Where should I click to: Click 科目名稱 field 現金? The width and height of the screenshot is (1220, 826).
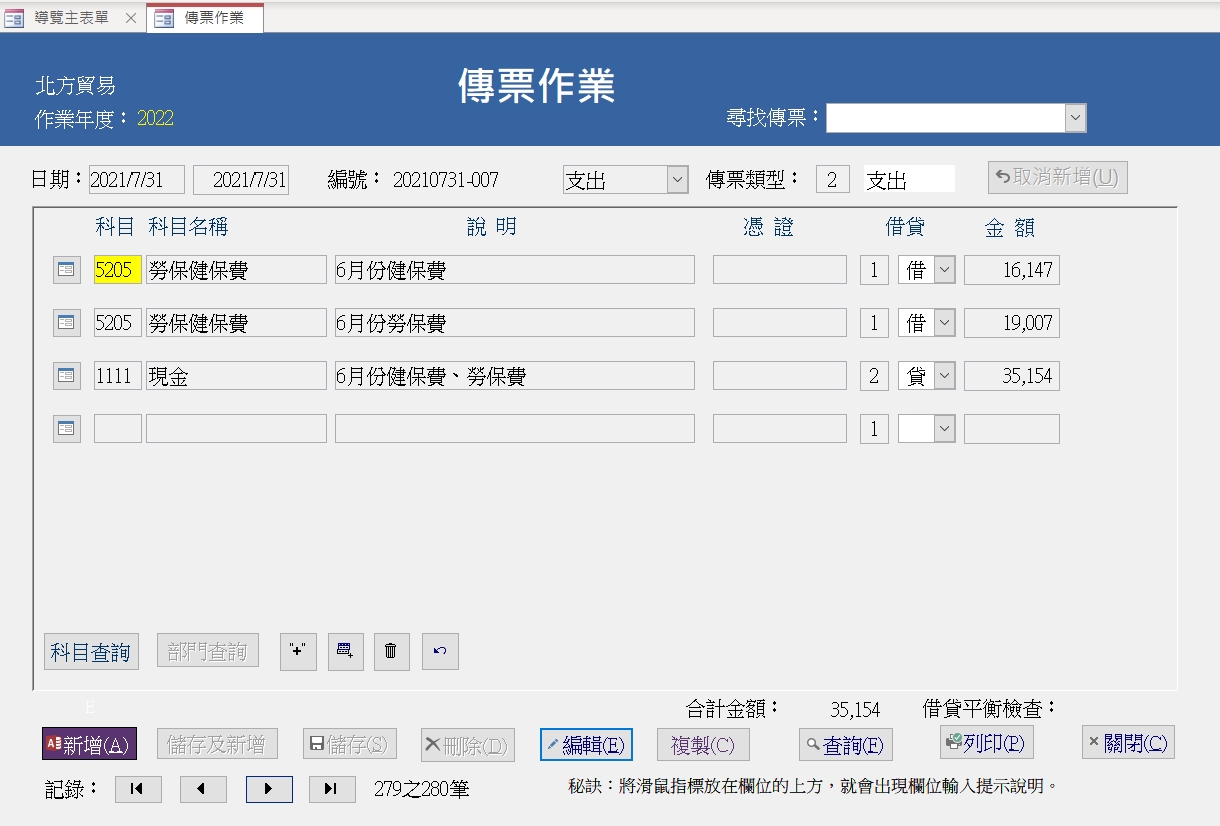(236, 376)
